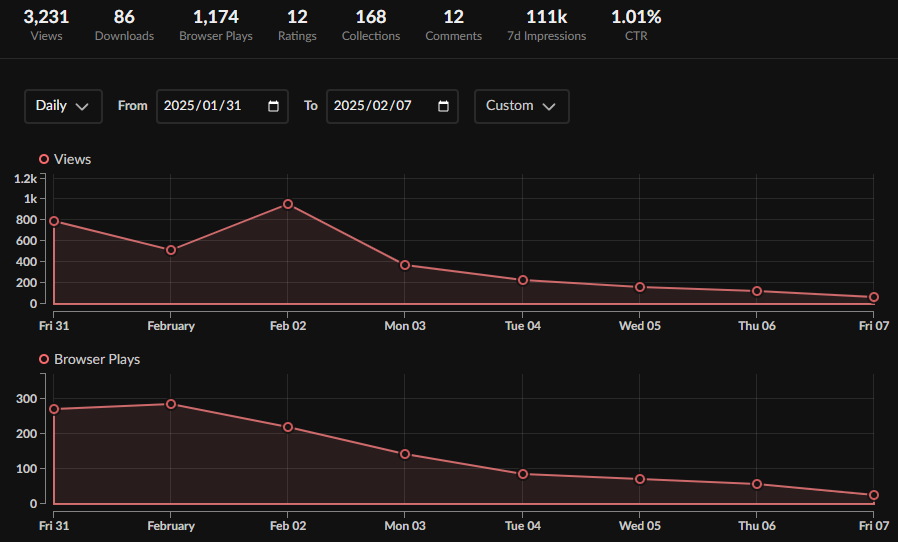Click the Views peak point on Feb 02
Image resolution: width=898 pixels, height=542 pixels.
(288, 205)
